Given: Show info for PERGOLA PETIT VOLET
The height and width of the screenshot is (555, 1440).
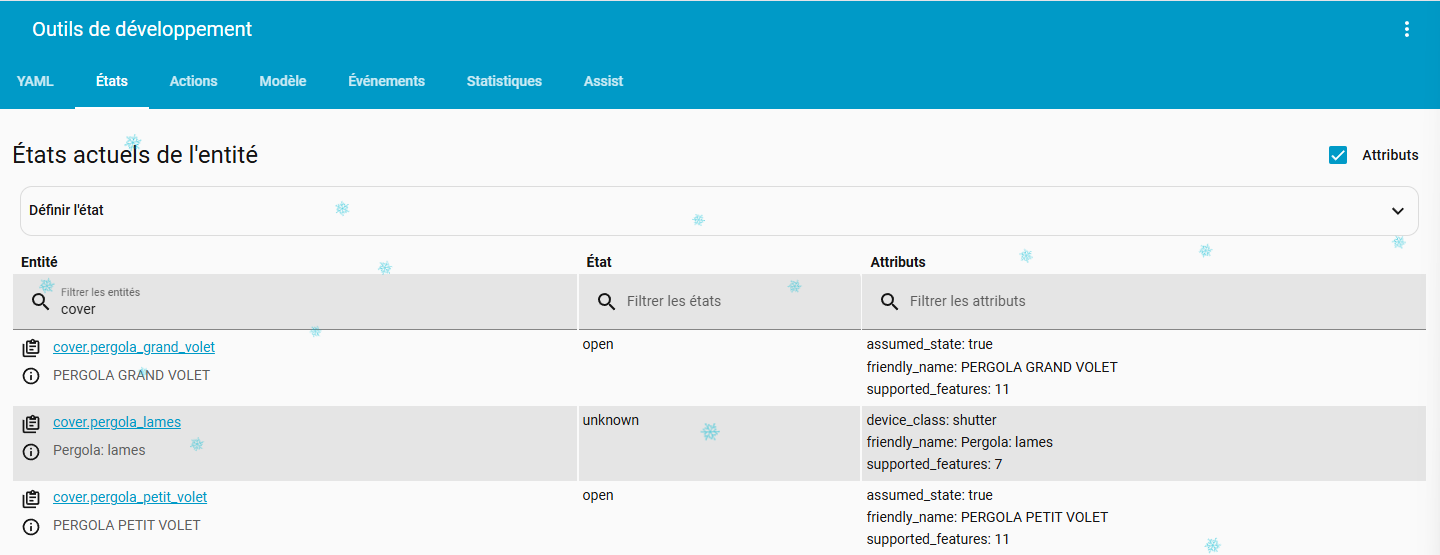Looking at the screenshot, I should 31,526.
